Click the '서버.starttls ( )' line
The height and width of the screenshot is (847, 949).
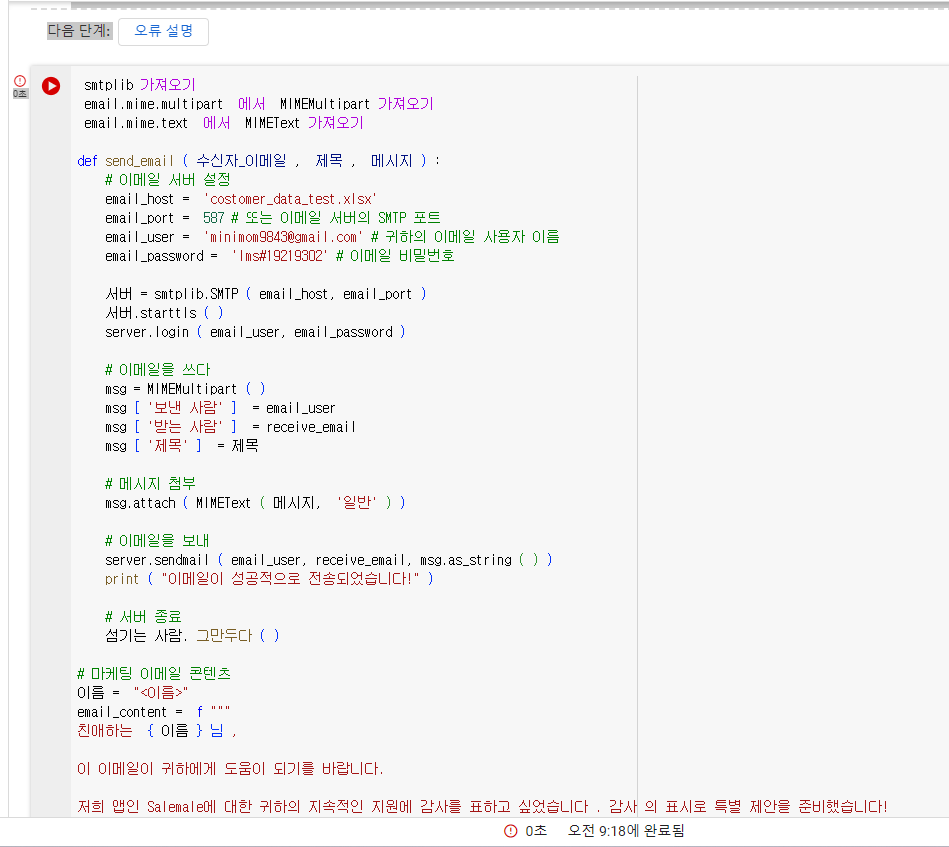[165, 313]
